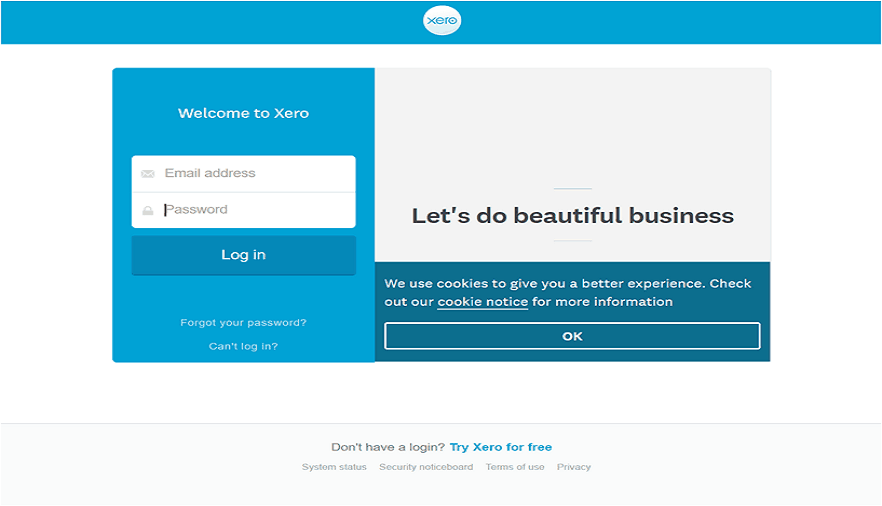Open the Privacy footer link
This screenshot has width=882, height=506.
click(574, 467)
